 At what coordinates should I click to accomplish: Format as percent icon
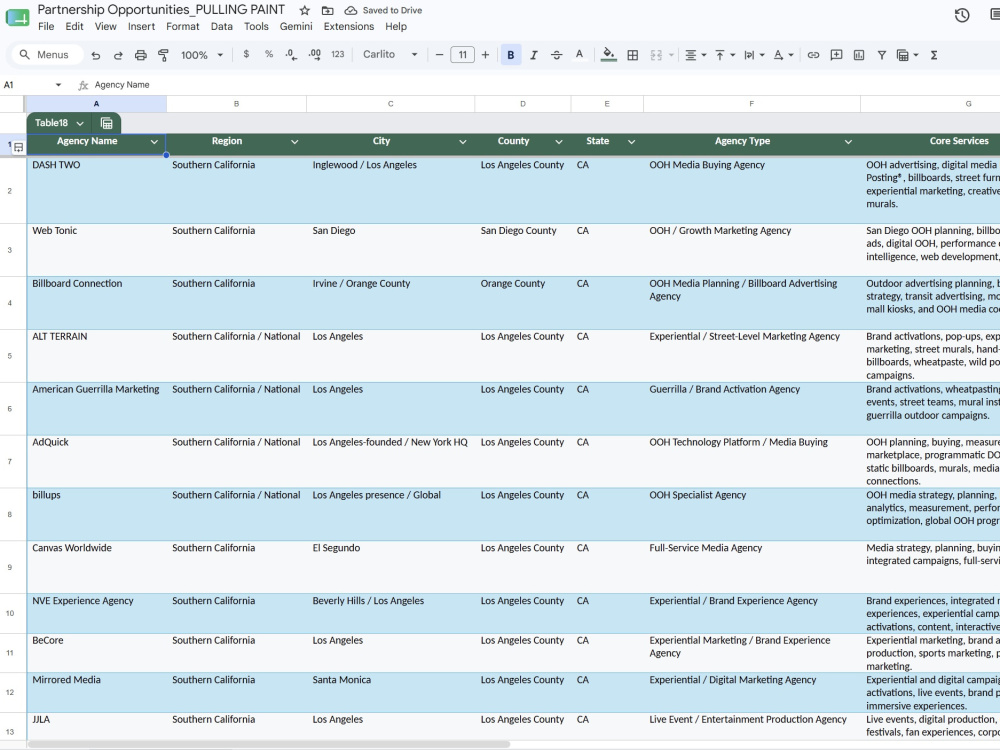tap(268, 55)
